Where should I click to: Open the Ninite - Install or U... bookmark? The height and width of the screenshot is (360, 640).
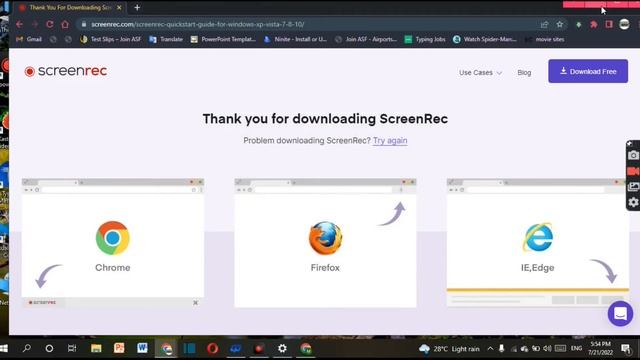295,39
